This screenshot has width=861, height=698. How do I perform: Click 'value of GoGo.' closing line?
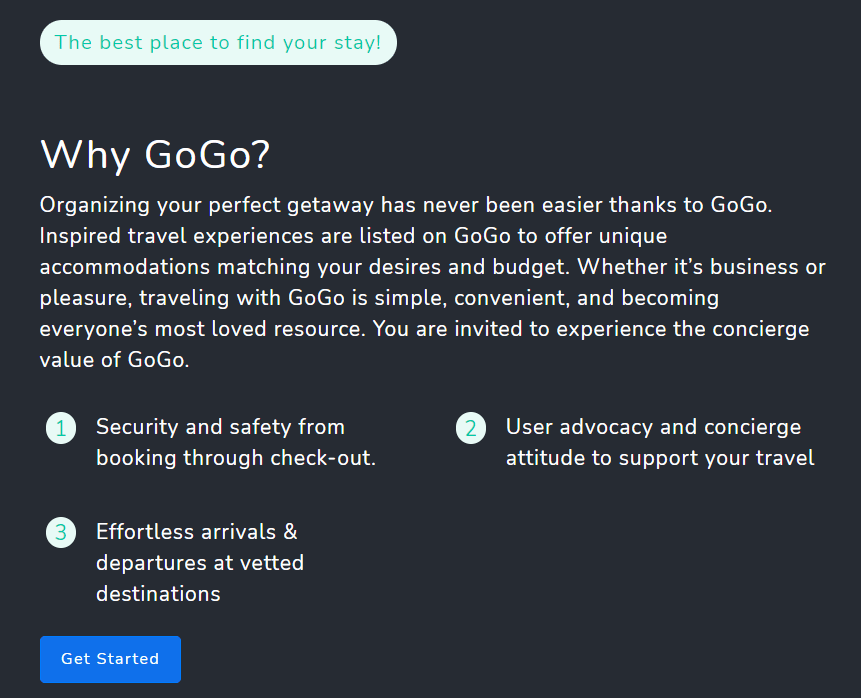(114, 360)
